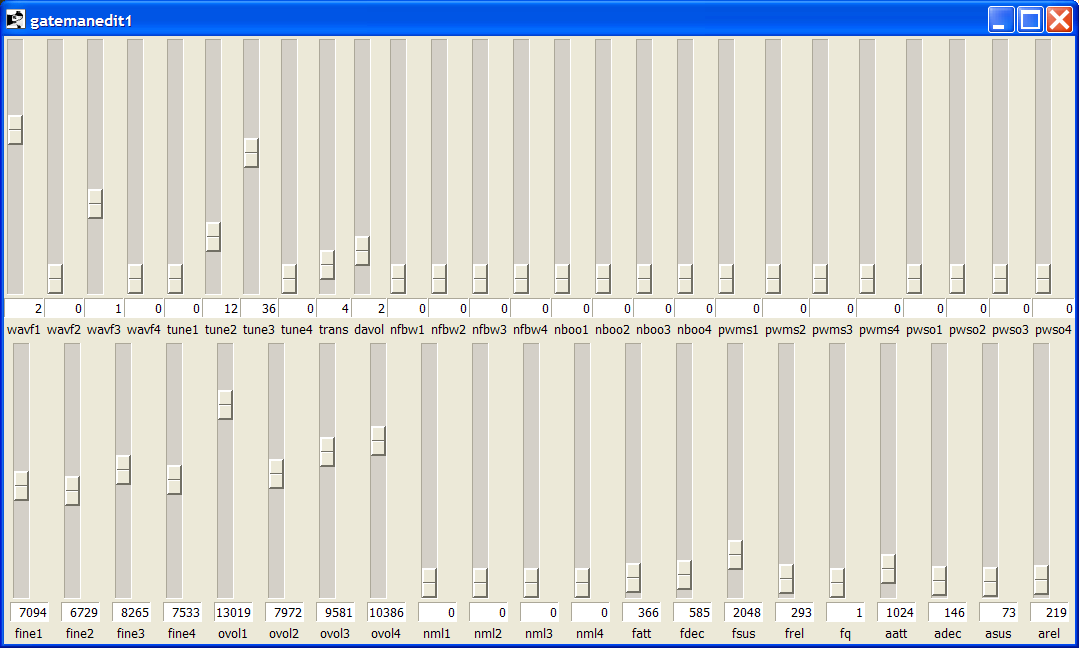Click the ovol3 slider handle
The image size is (1079, 648).
click(x=327, y=452)
